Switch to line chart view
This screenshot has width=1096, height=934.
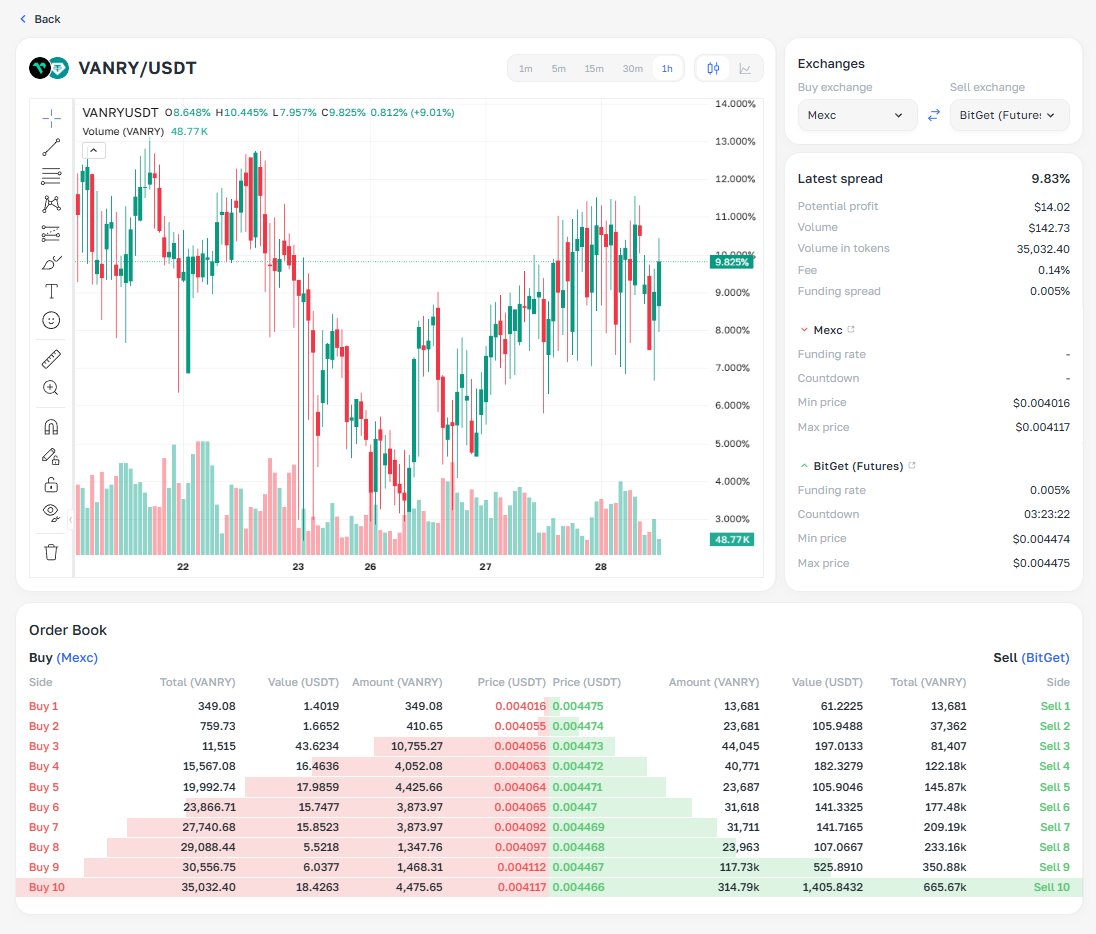coord(745,69)
